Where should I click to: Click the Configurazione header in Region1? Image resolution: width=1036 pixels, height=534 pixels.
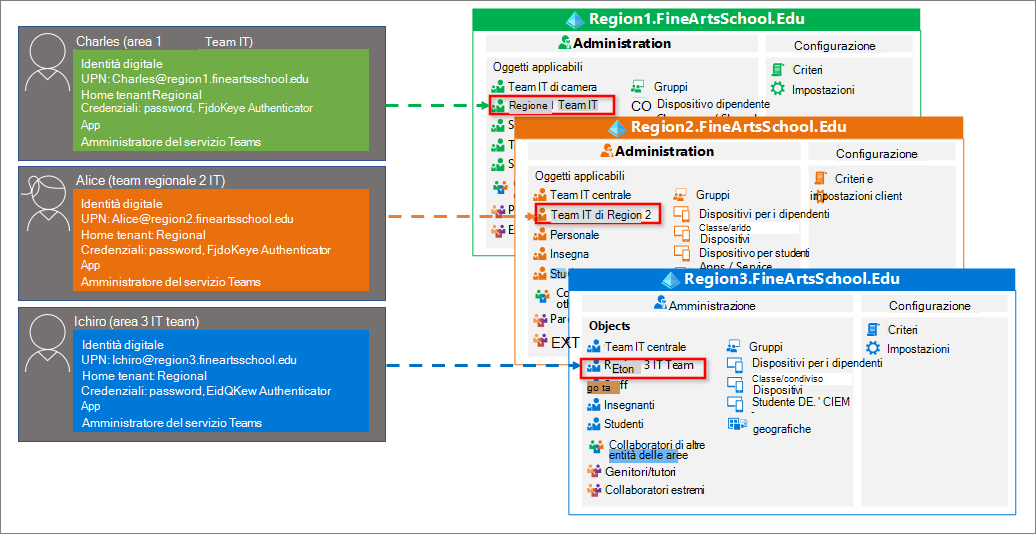tap(834, 46)
